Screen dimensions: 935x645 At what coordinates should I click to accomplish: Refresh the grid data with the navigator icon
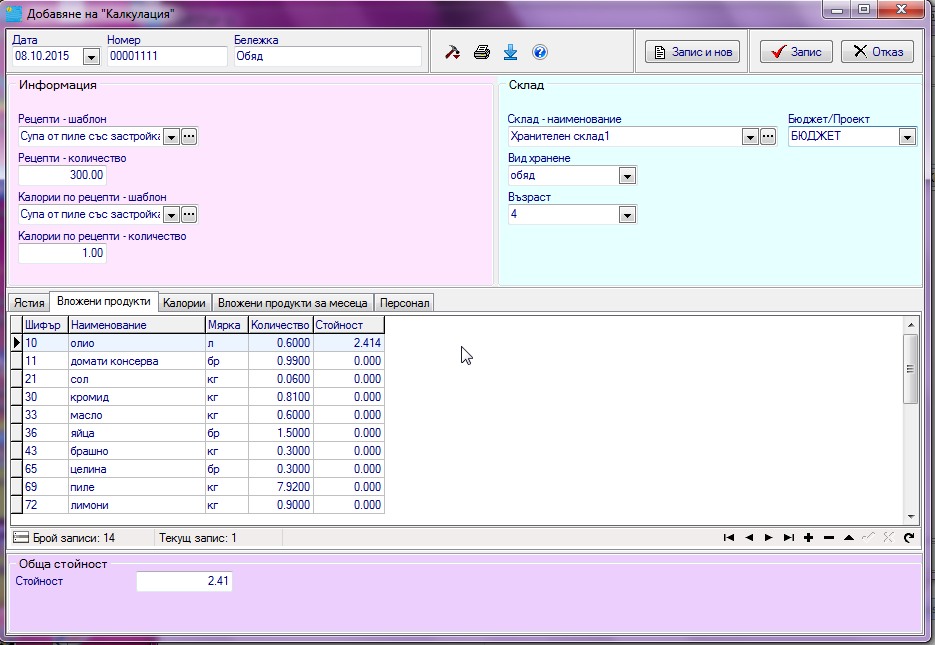909,538
